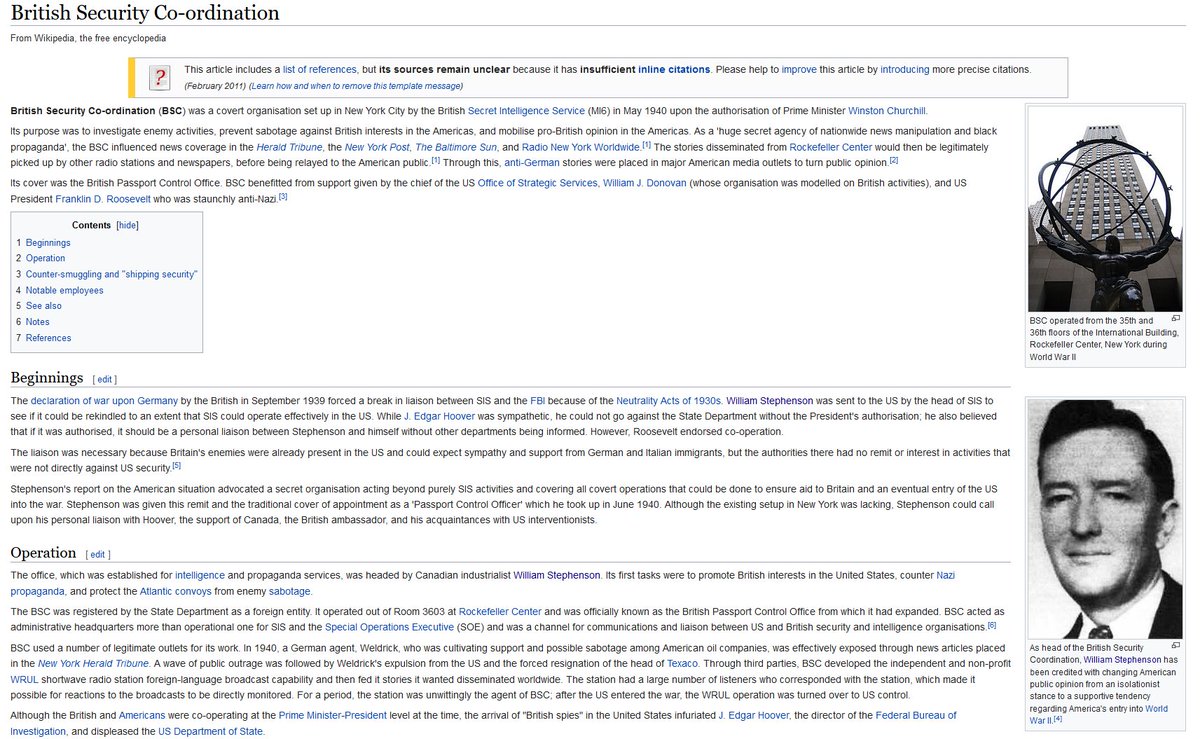Go to Notes in contents
Image resolution: width=1200 pixels, height=739 pixels.
pyautogui.click(x=38, y=322)
